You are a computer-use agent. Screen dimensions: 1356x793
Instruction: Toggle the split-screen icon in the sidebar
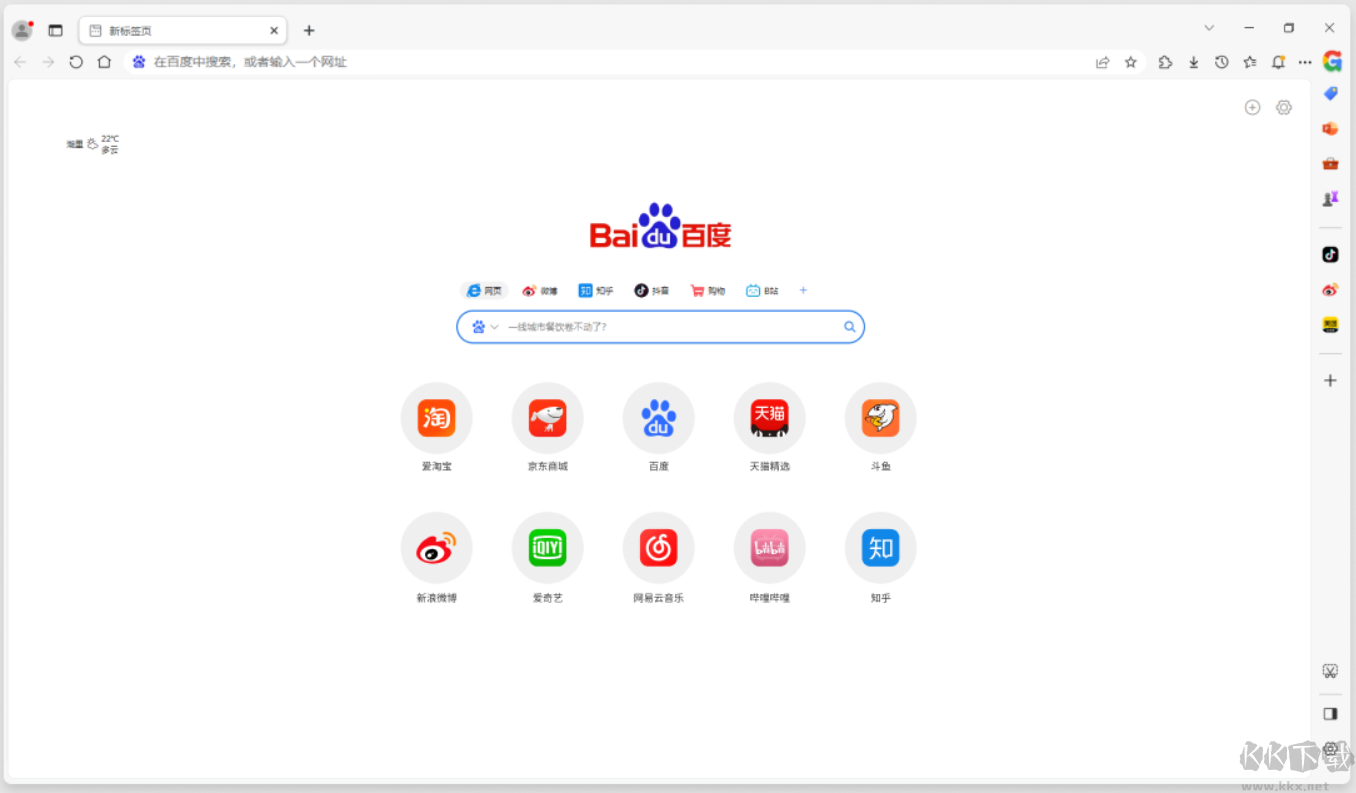1330,714
